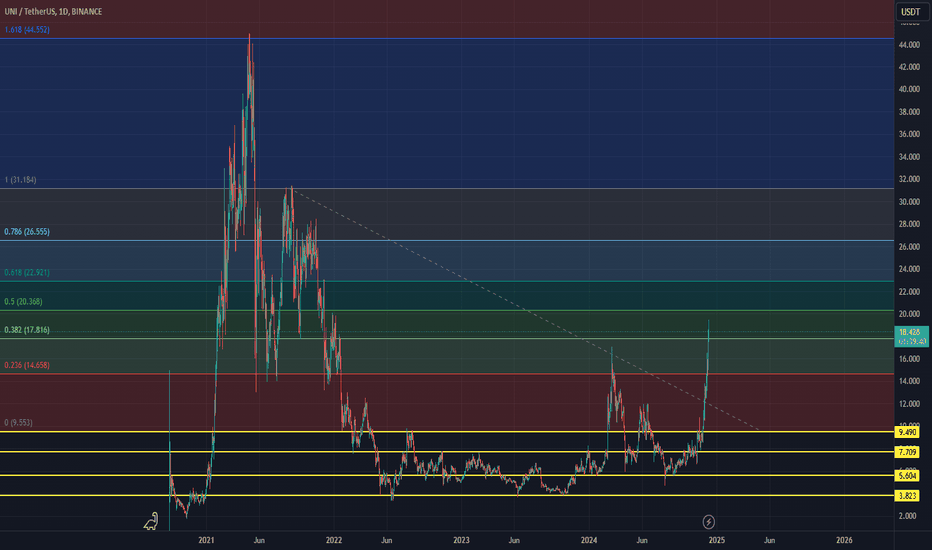932x550 pixels.
Task: Select the 0.618 (22.921) Fibonacci label
Action: point(27,272)
